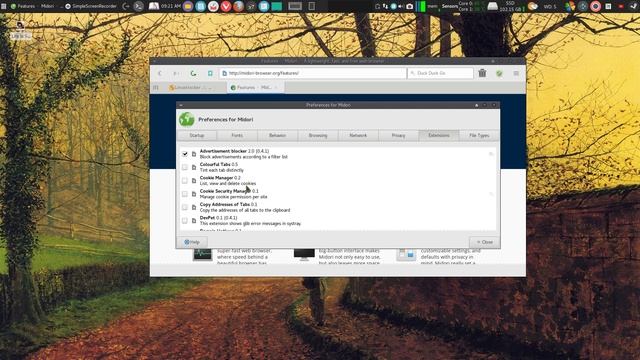Open the Network tab in Preferences
The width and height of the screenshot is (640, 360).
(x=358, y=136)
